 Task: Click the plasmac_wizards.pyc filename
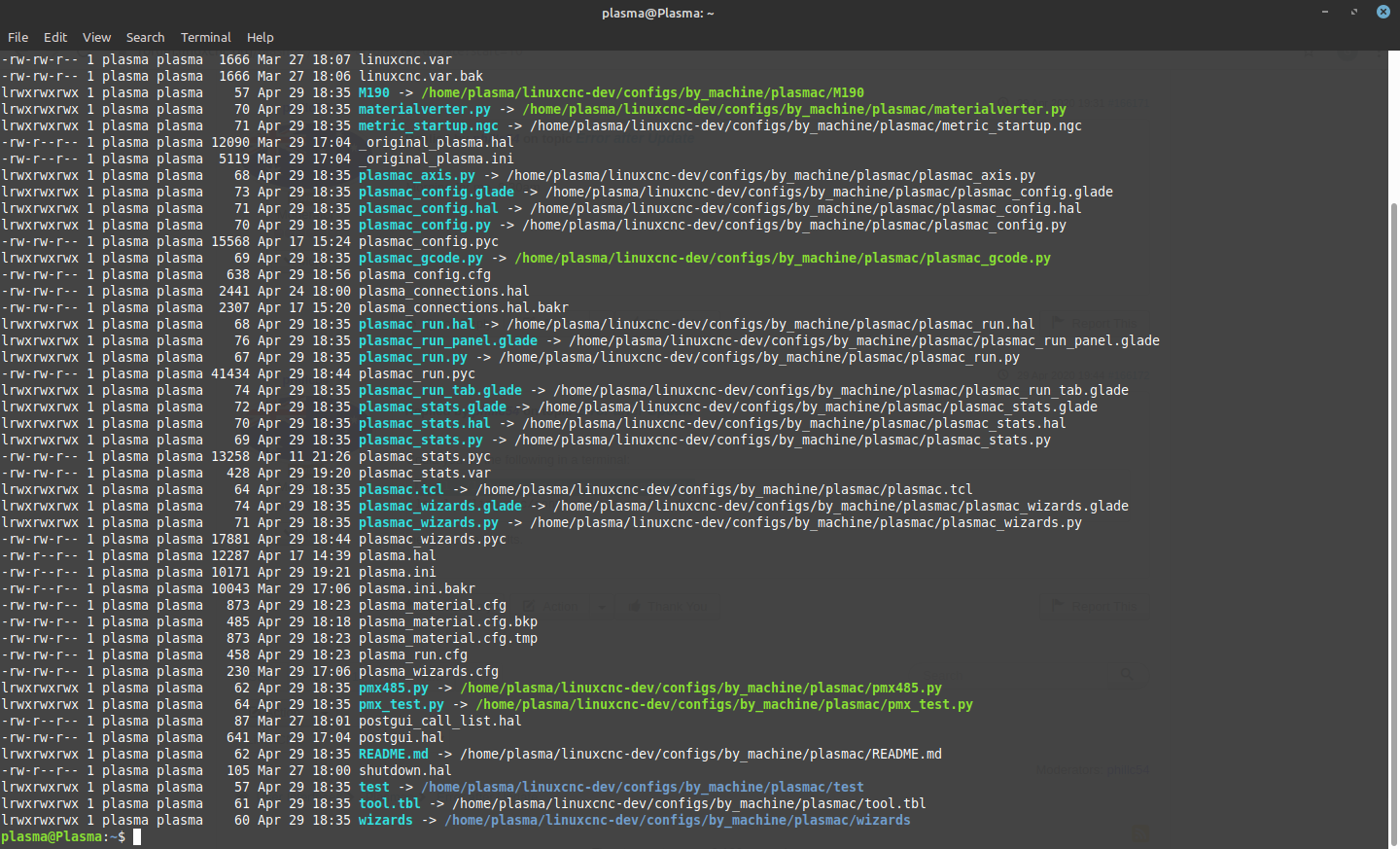pyautogui.click(x=433, y=539)
